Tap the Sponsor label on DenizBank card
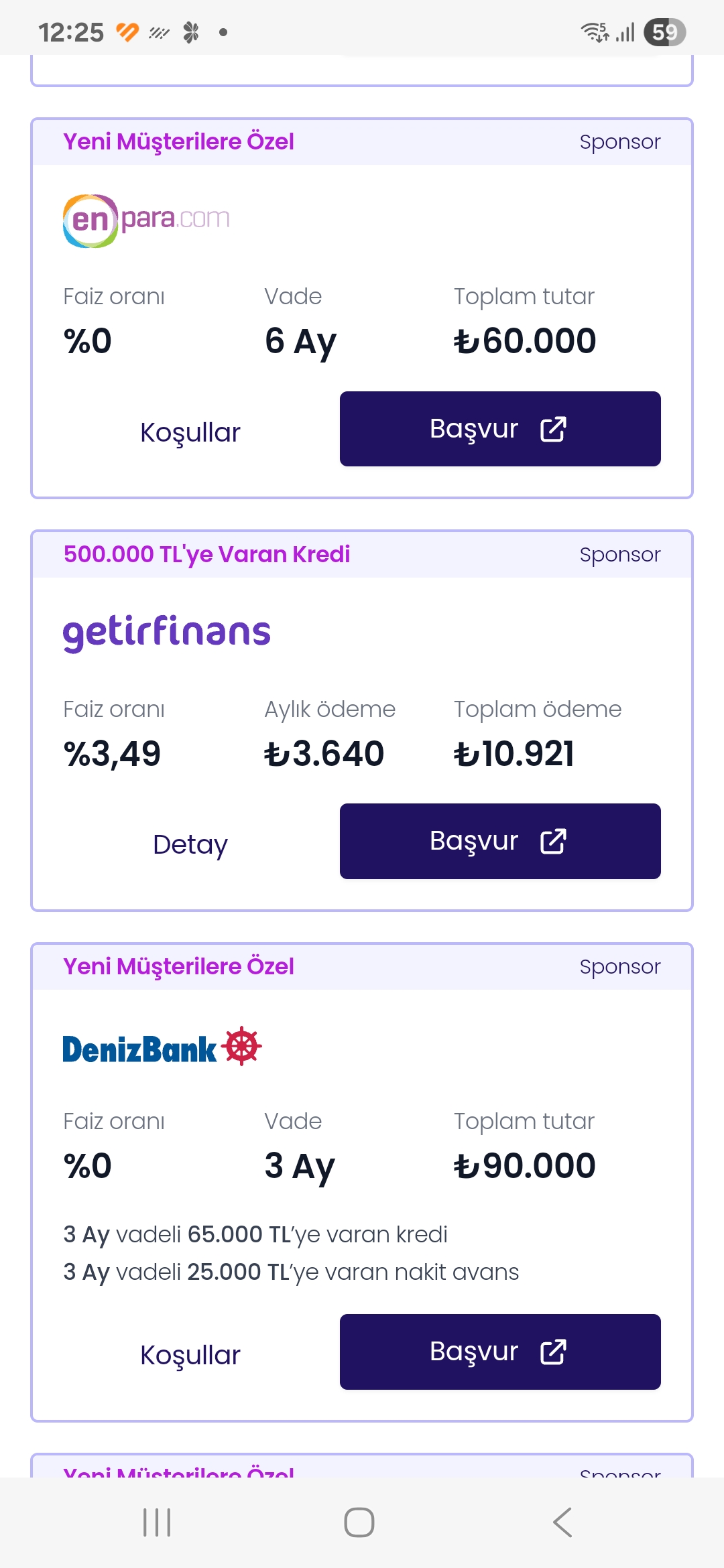Screen dimensions: 724x1568 click(x=619, y=967)
